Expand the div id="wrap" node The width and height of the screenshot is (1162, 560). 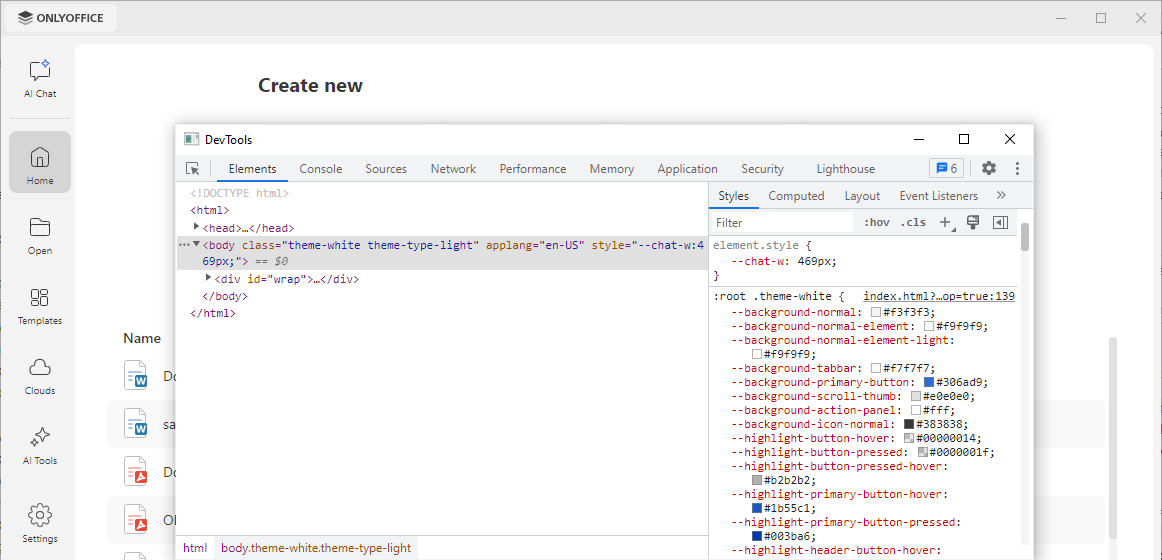pos(208,279)
